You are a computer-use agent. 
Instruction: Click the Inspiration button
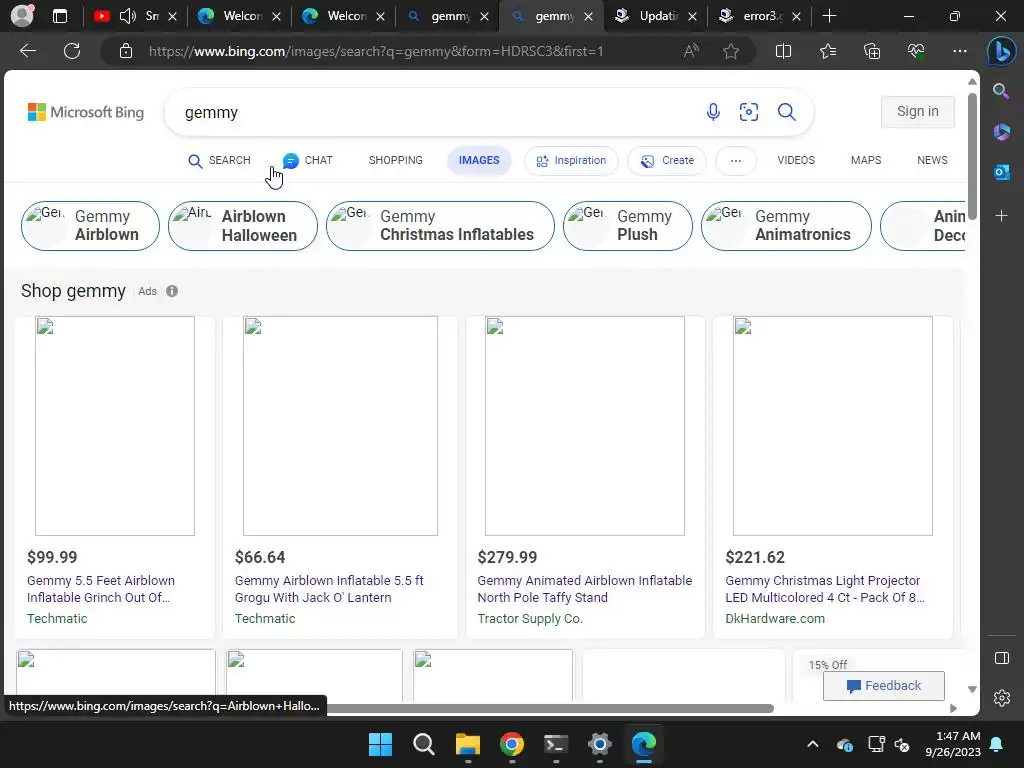[x=571, y=161]
